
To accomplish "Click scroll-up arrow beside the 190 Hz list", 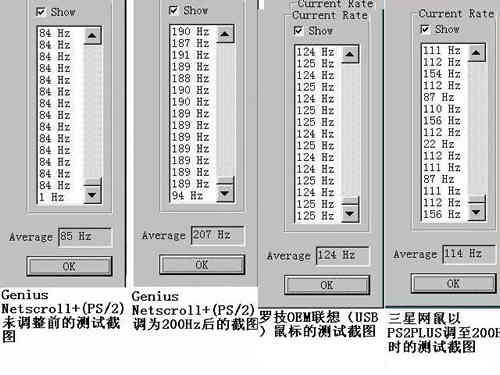I will click(225, 34).
